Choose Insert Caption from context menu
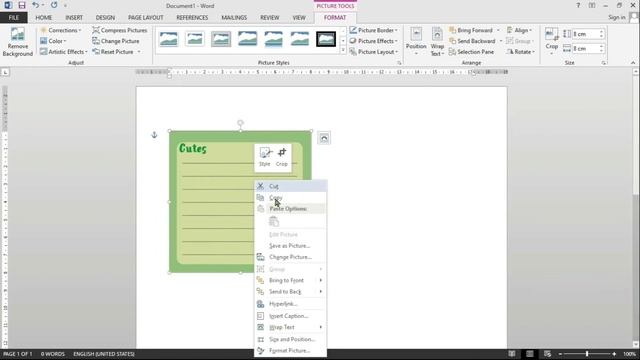Viewport: 640px width, 360px height. tap(290, 316)
